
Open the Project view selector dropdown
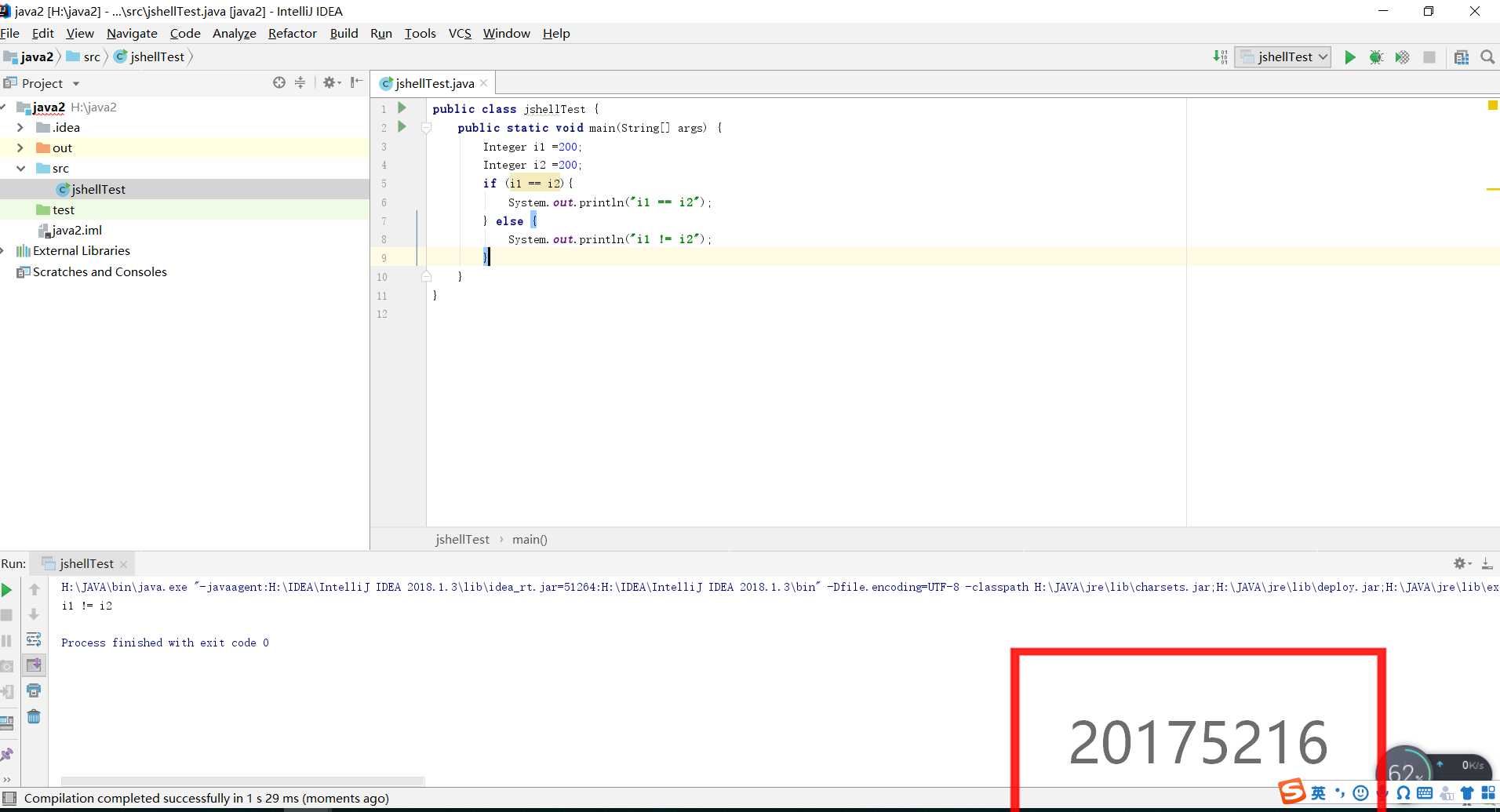click(x=76, y=84)
